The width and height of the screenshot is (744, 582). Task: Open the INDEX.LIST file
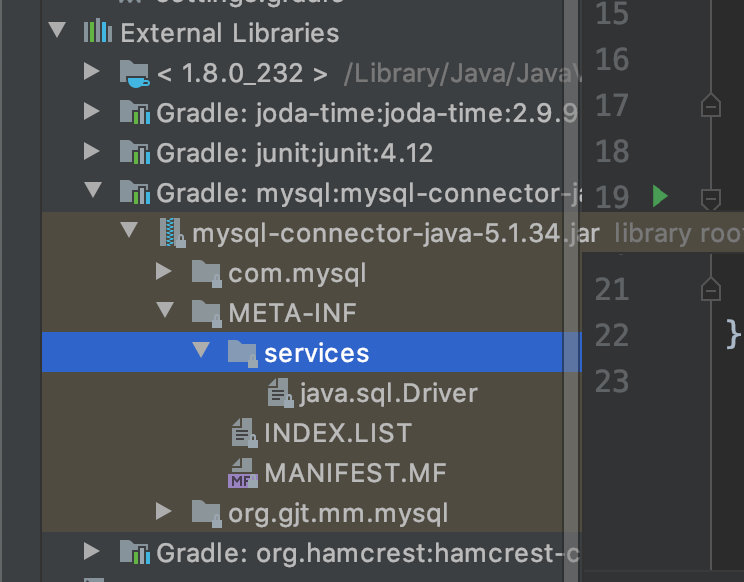[x=338, y=433]
